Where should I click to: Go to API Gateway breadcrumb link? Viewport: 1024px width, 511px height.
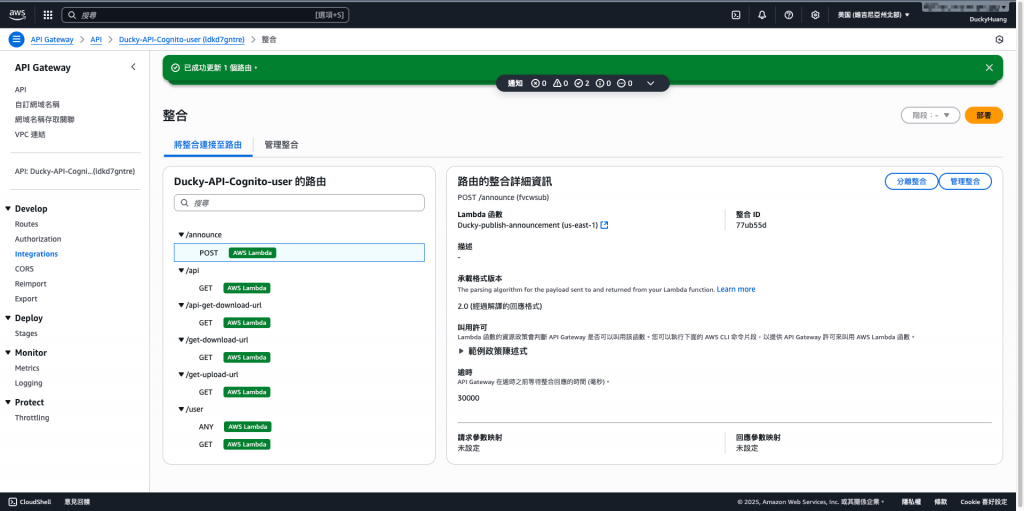click(52, 39)
